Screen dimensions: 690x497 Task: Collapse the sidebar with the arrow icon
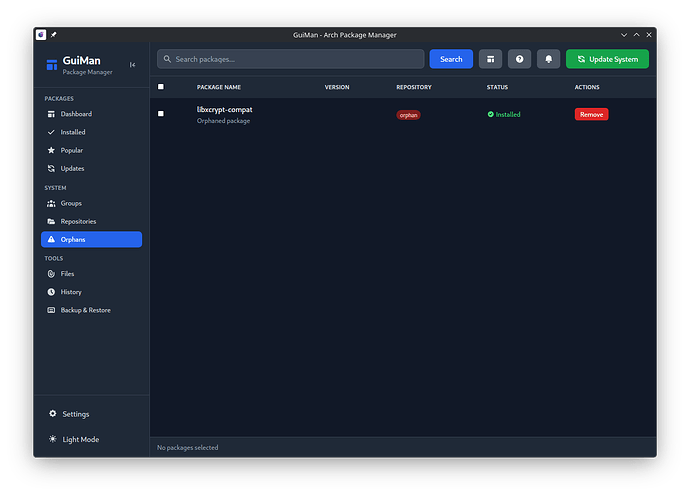point(133,65)
